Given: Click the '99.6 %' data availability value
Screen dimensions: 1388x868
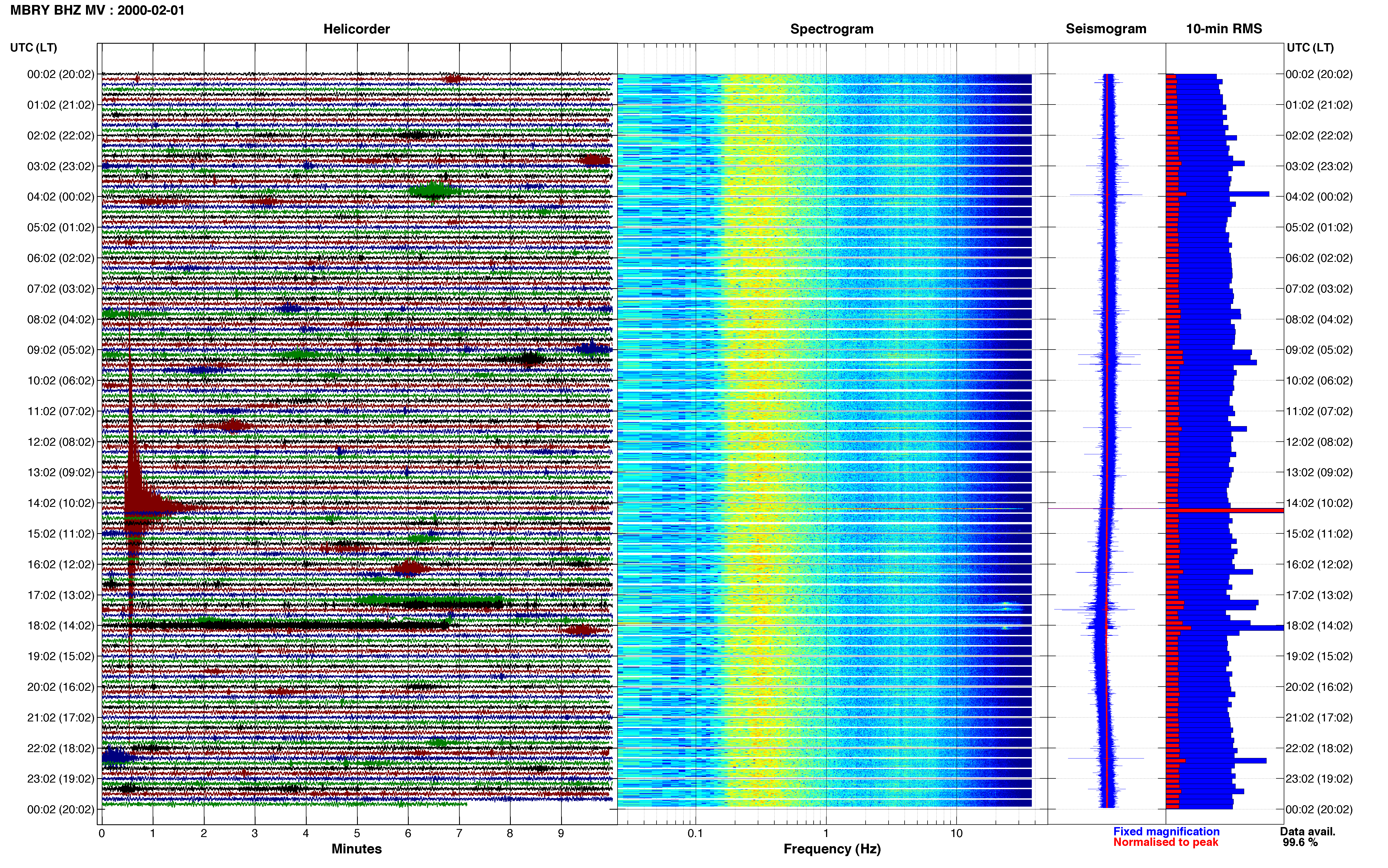Looking at the screenshot, I should 1300,842.
